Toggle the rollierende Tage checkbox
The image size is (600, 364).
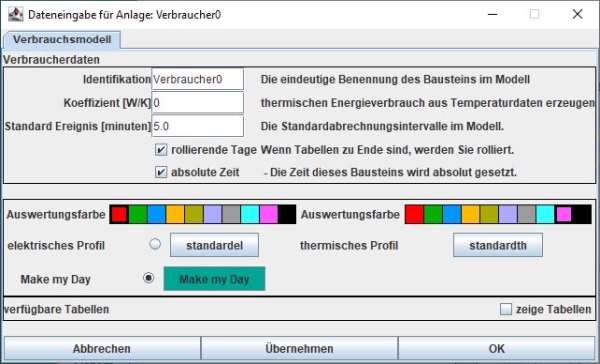coord(161,150)
